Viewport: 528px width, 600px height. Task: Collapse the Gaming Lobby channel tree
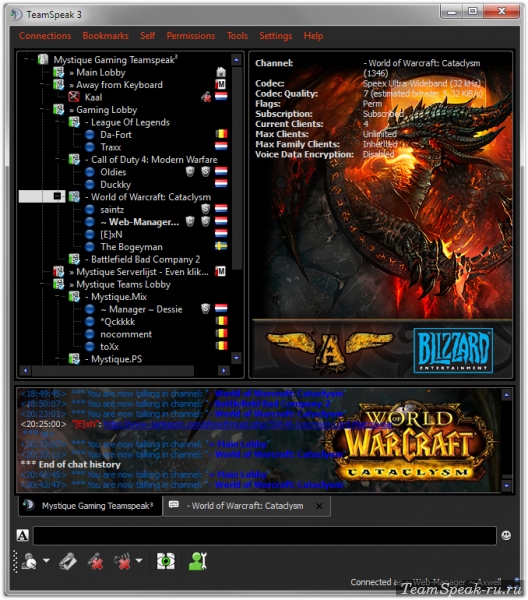pyautogui.click(x=42, y=110)
